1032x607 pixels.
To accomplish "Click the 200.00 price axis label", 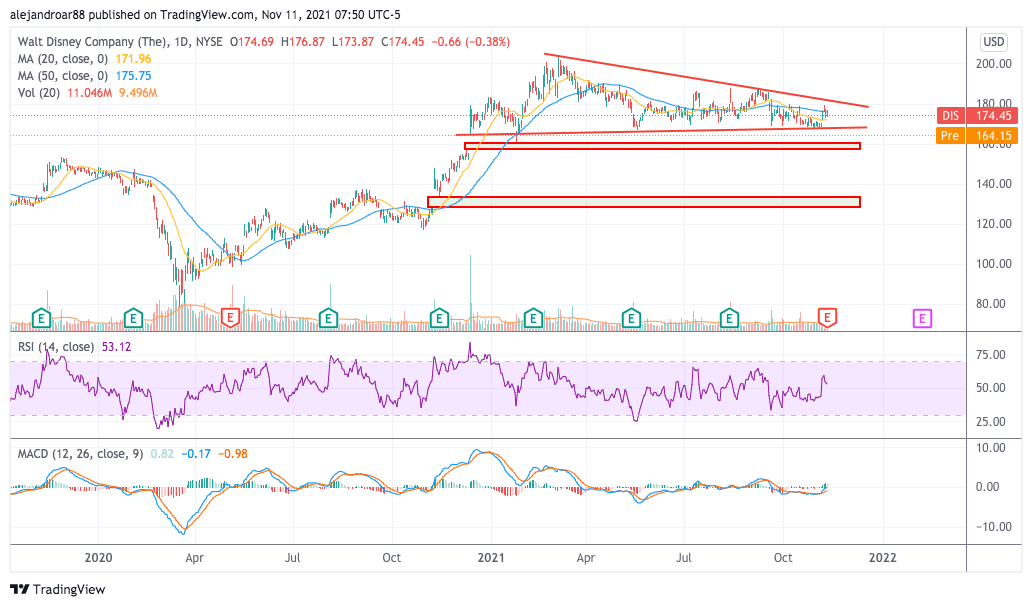I will (993, 64).
